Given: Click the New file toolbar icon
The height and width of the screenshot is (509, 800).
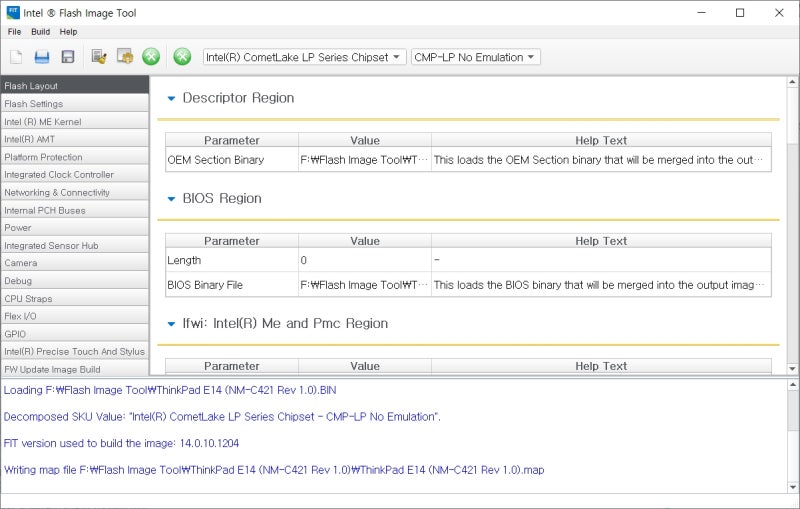Looking at the screenshot, I should [x=16, y=57].
